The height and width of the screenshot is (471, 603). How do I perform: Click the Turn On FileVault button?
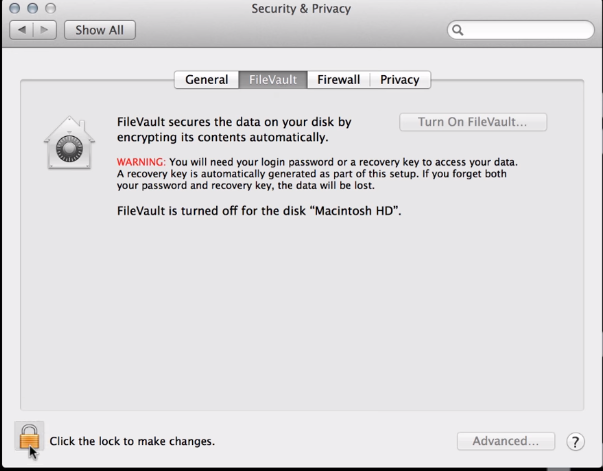473,122
